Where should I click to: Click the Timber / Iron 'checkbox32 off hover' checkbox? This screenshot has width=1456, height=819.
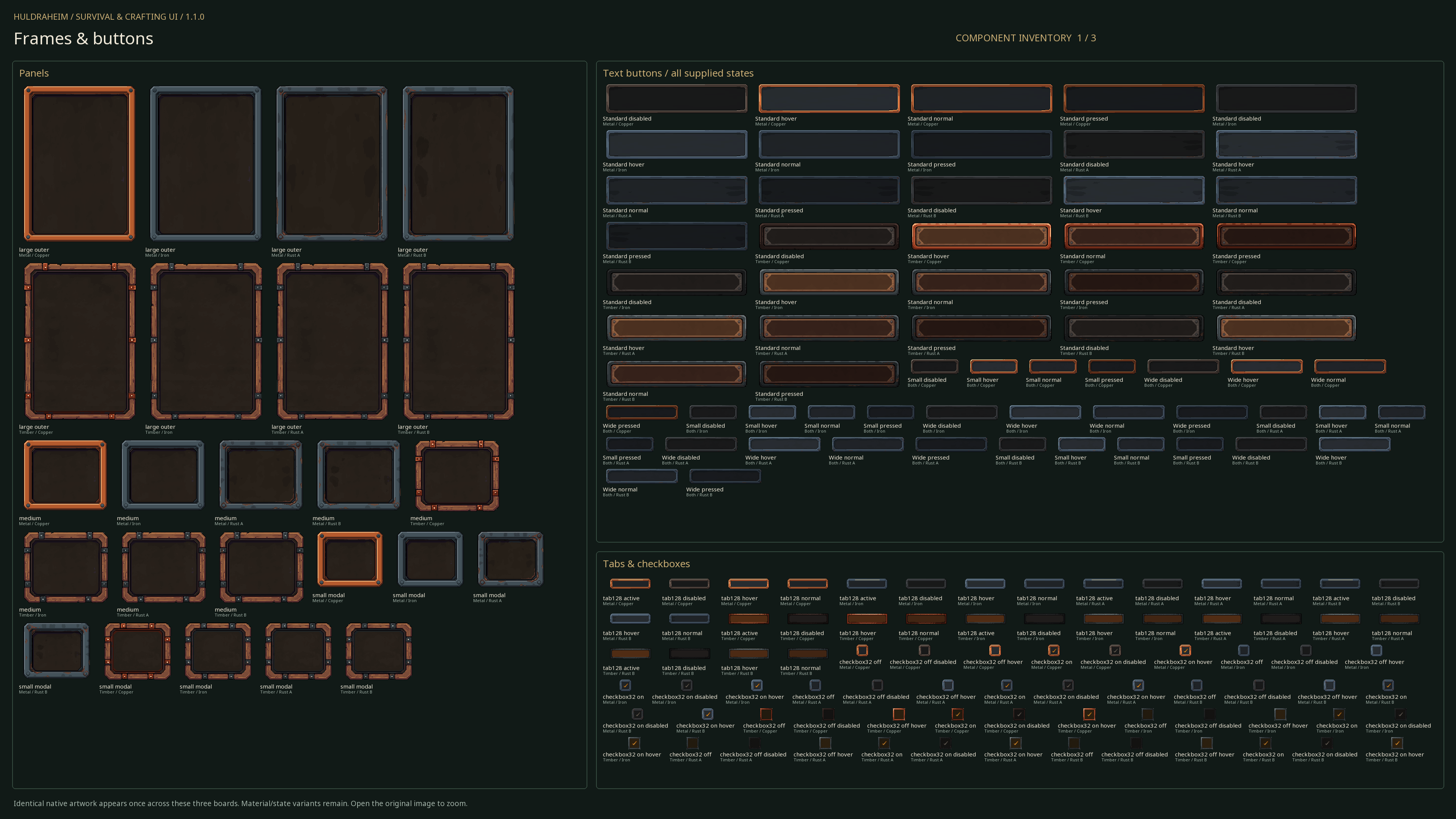(1280, 714)
